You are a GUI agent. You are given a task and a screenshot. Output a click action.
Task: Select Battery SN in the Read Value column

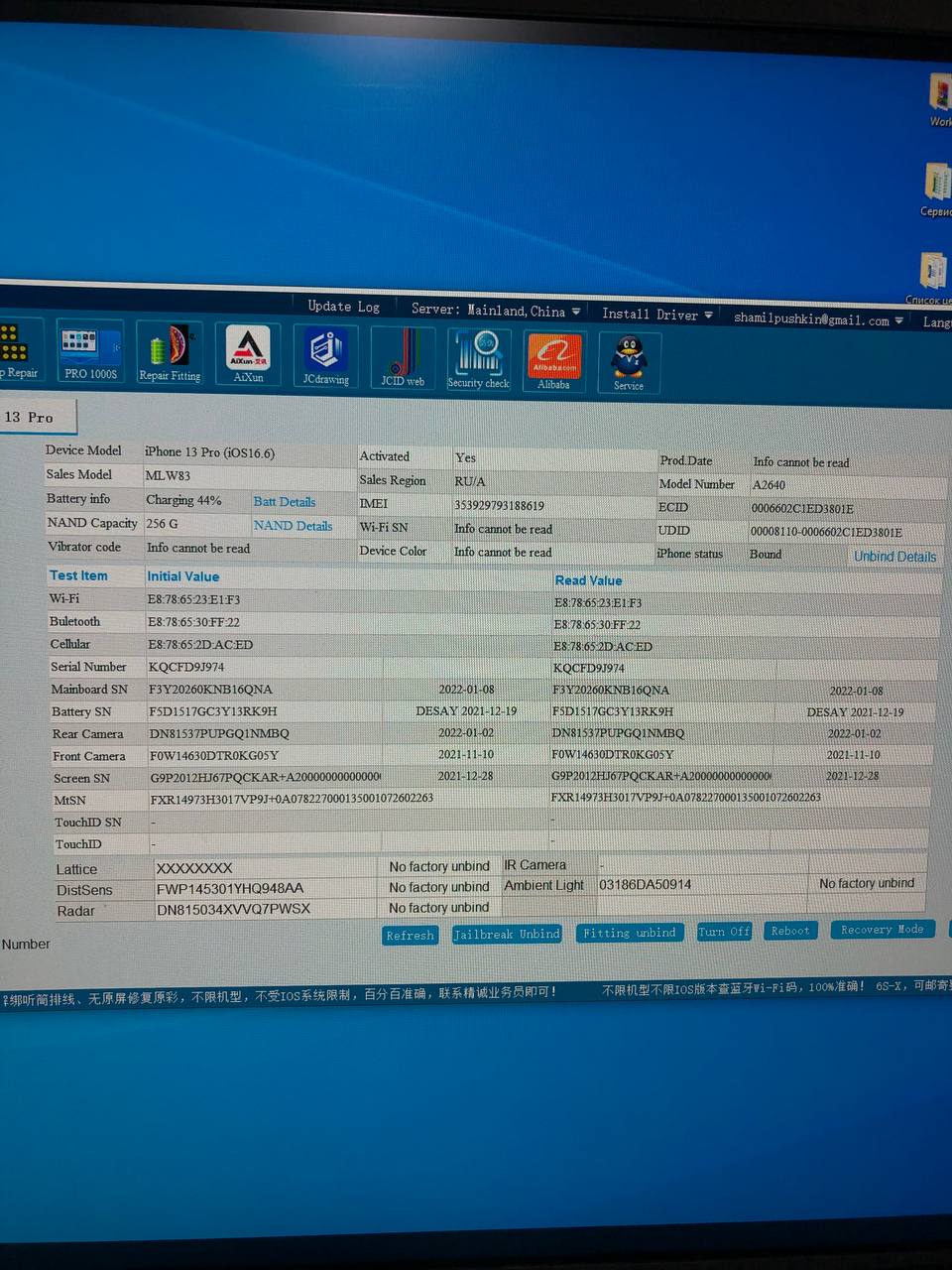point(613,711)
